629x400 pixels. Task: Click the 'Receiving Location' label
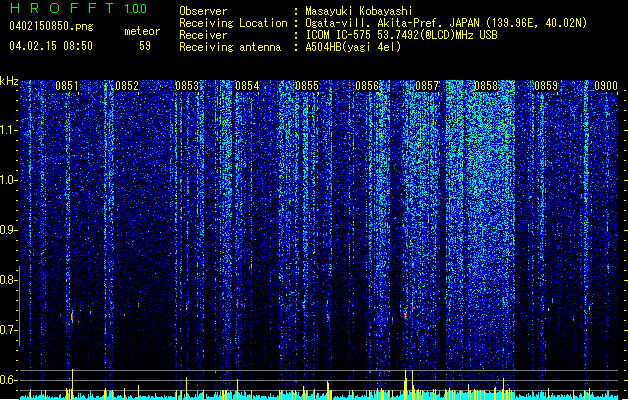pyautogui.click(x=233, y=23)
